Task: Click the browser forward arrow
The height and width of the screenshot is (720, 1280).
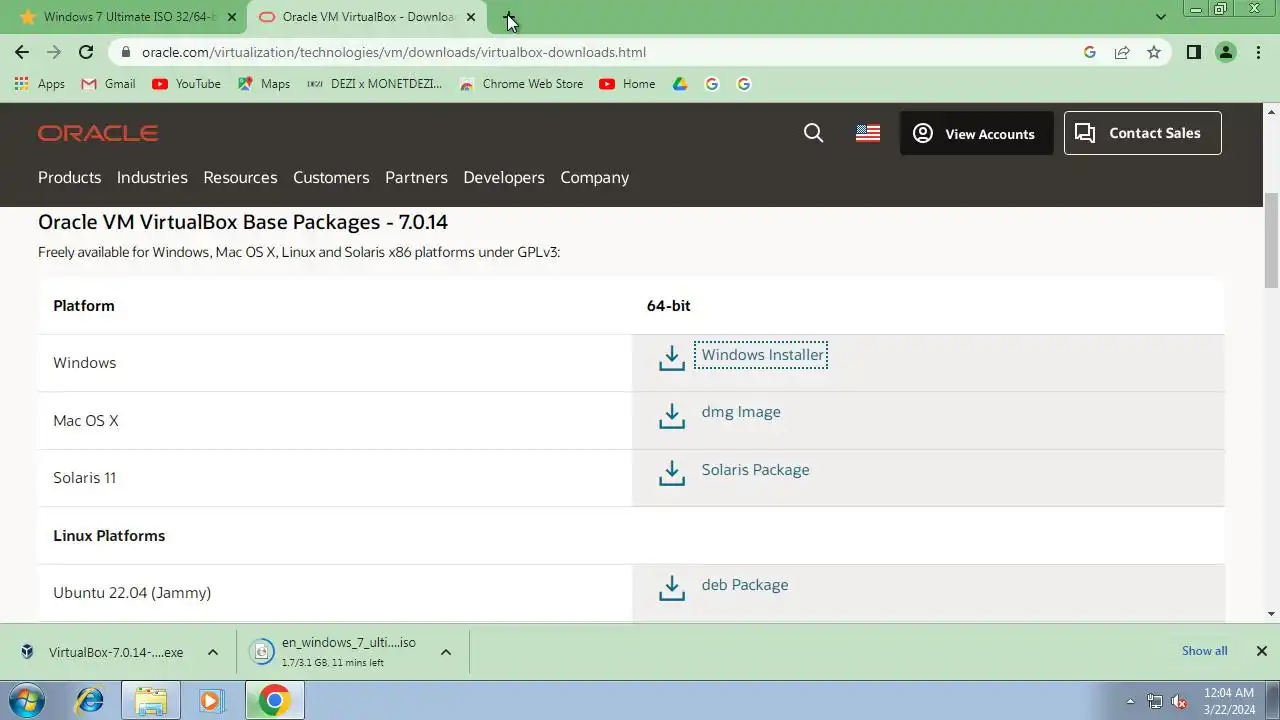Action: (x=54, y=52)
